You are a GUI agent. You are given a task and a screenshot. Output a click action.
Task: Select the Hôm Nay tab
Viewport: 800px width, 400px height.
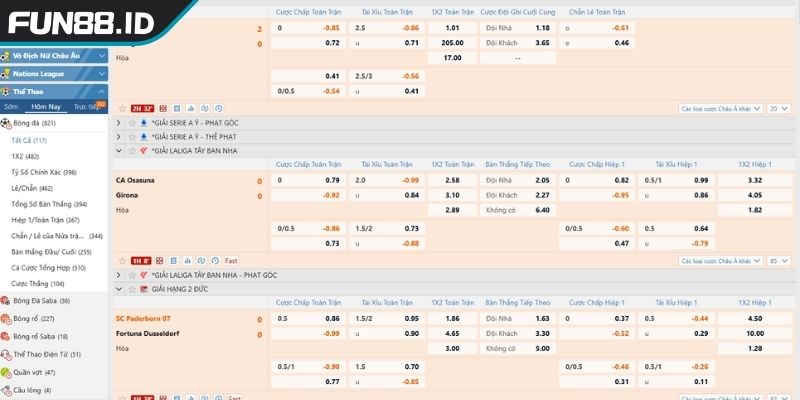pos(46,106)
